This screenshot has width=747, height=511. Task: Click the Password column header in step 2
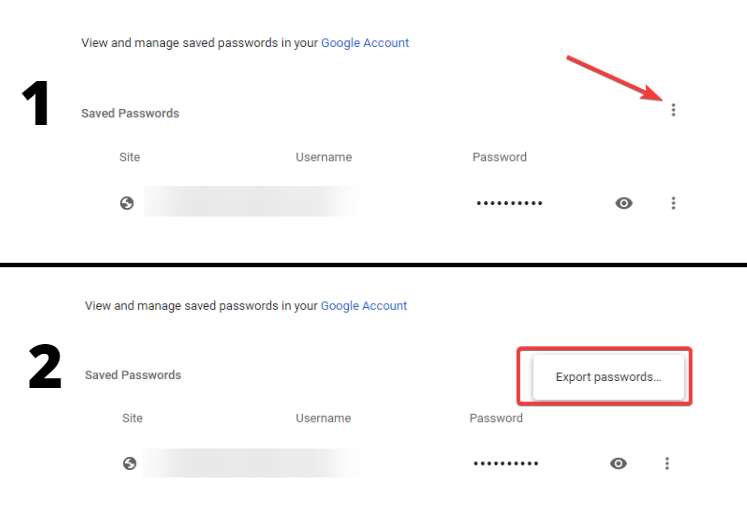[x=496, y=418]
